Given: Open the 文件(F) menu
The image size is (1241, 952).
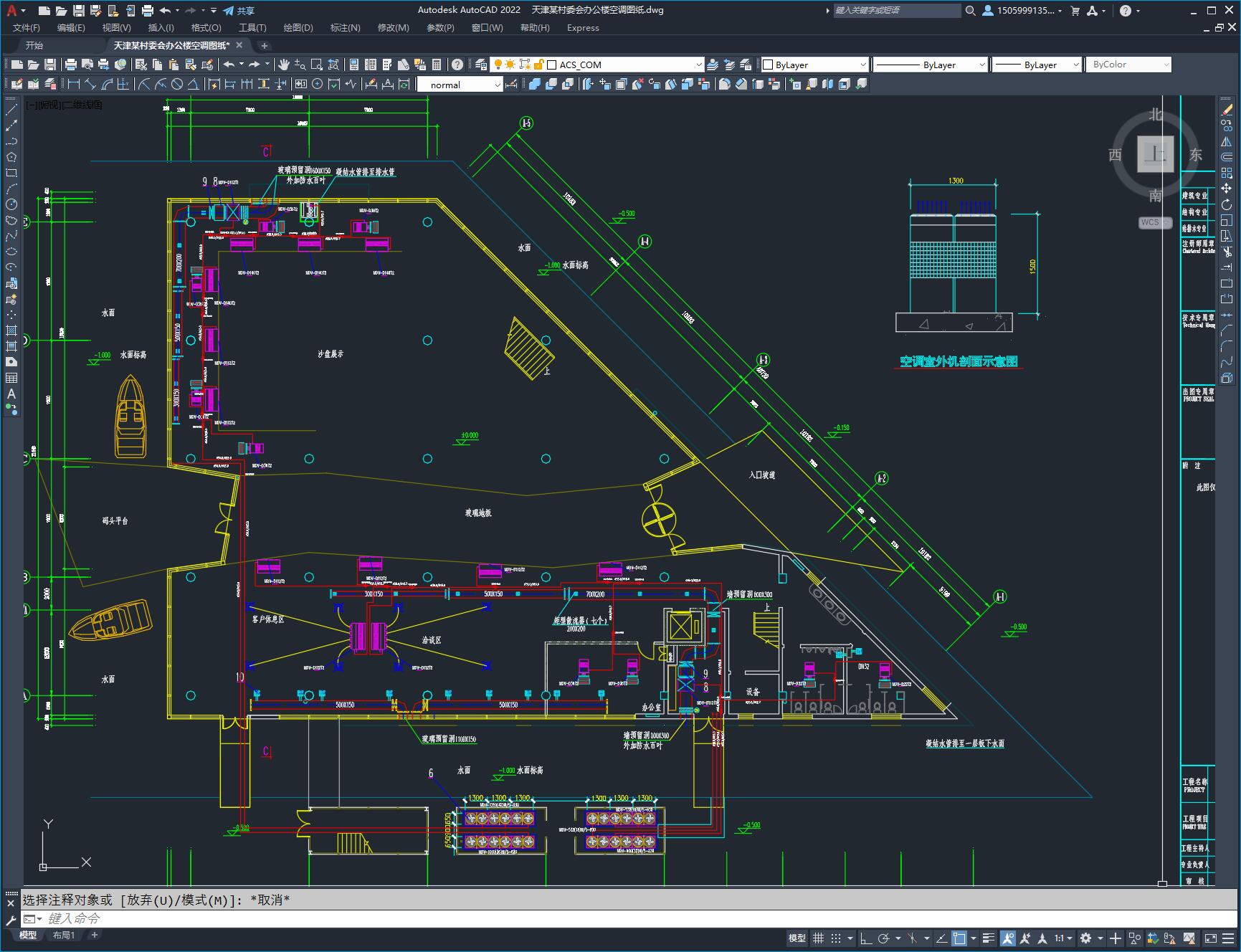Looking at the screenshot, I should click(27, 28).
